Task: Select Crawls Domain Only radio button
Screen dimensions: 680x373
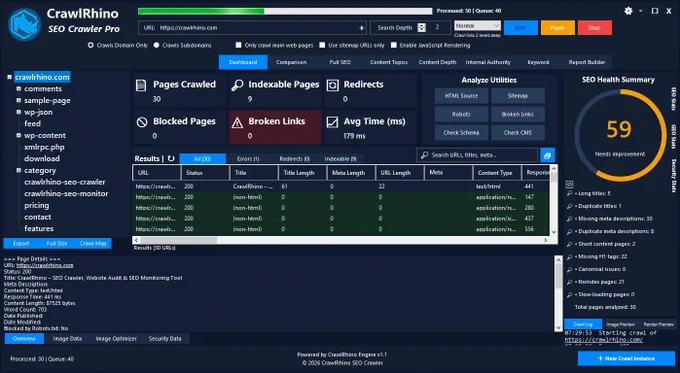Action: 90,45
